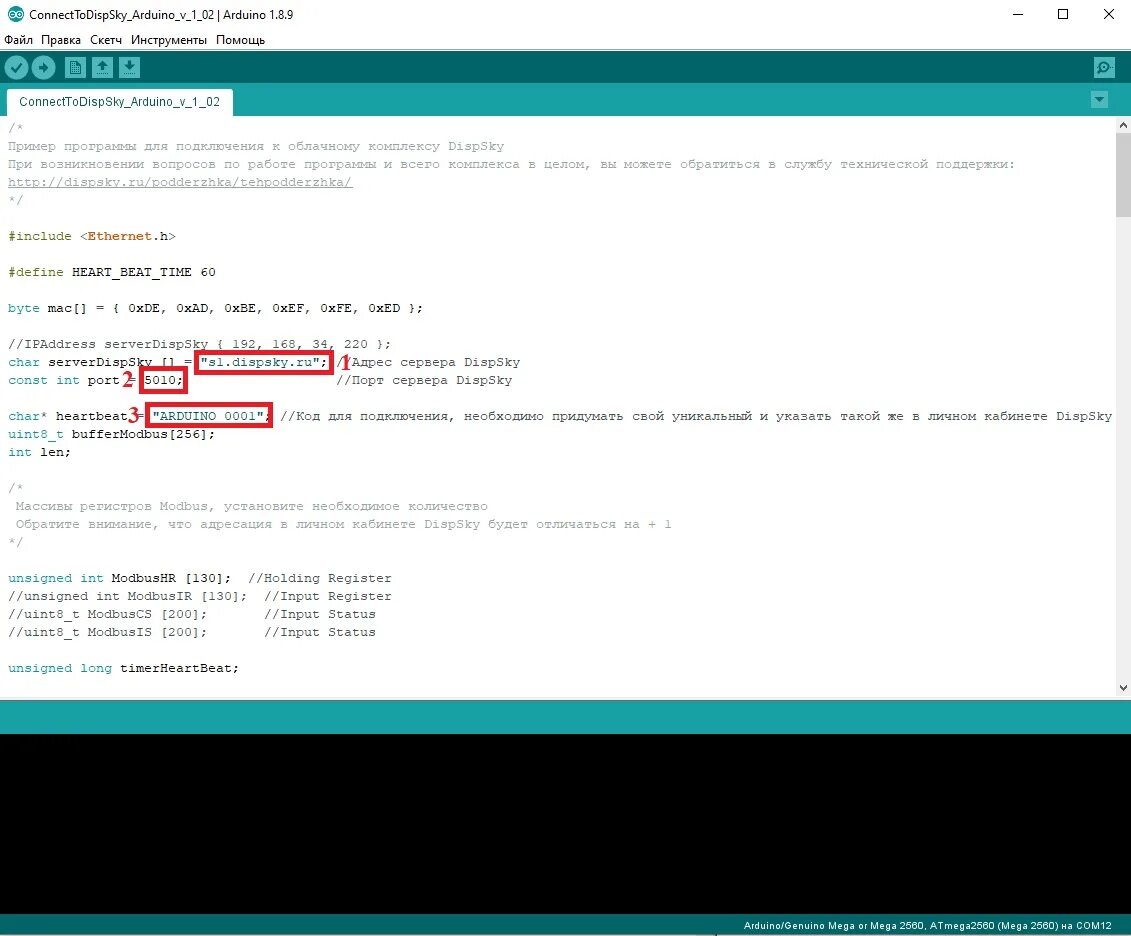Create a new sketch with the New icon
This screenshot has height=936, width=1131.
click(x=75, y=68)
